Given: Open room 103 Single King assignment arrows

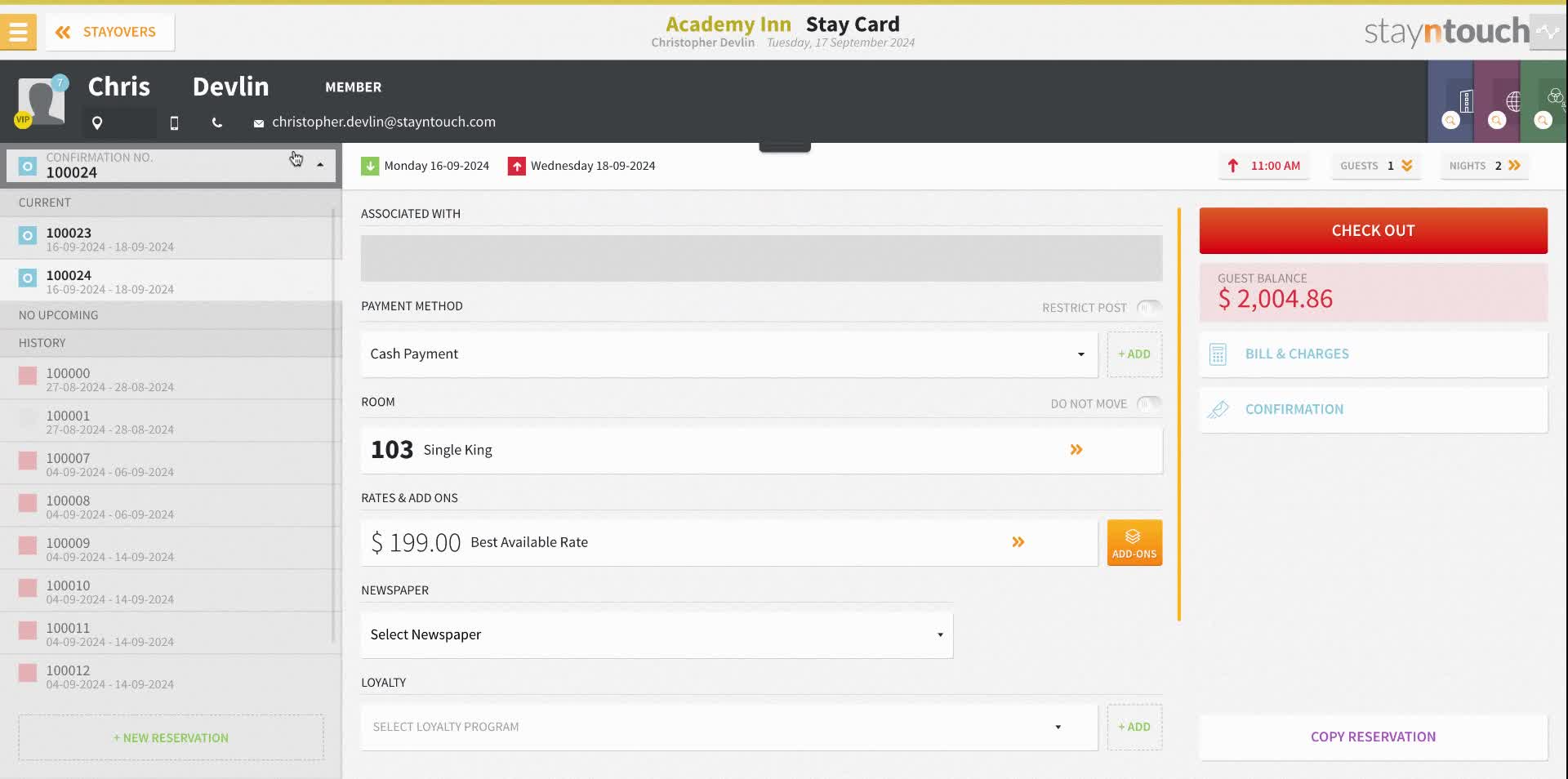Looking at the screenshot, I should [1076, 450].
